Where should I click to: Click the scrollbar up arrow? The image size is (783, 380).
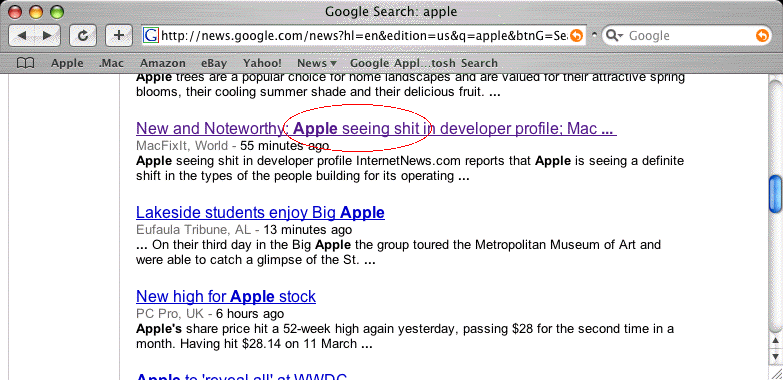click(776, 341)
